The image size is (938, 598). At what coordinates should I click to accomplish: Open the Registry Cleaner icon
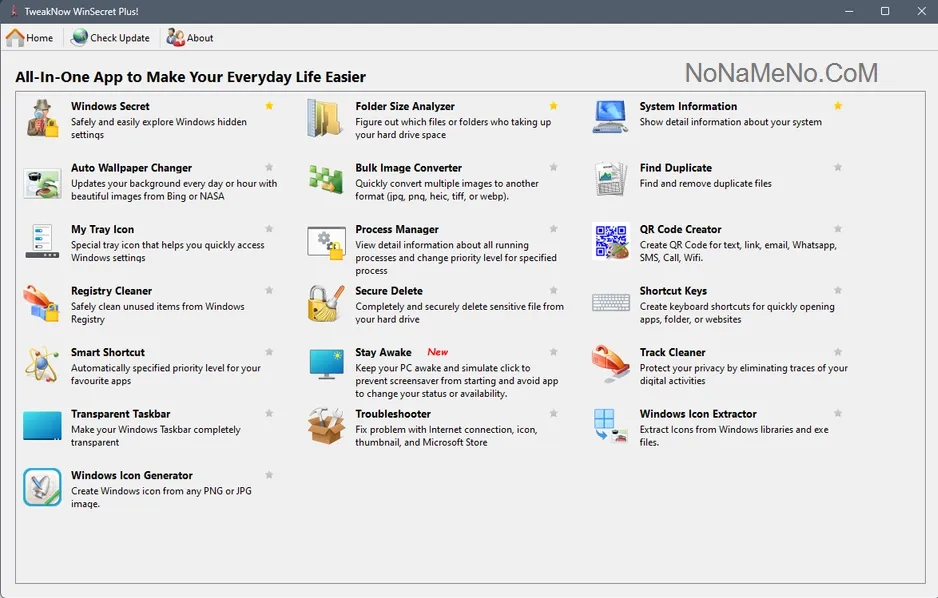42,303
